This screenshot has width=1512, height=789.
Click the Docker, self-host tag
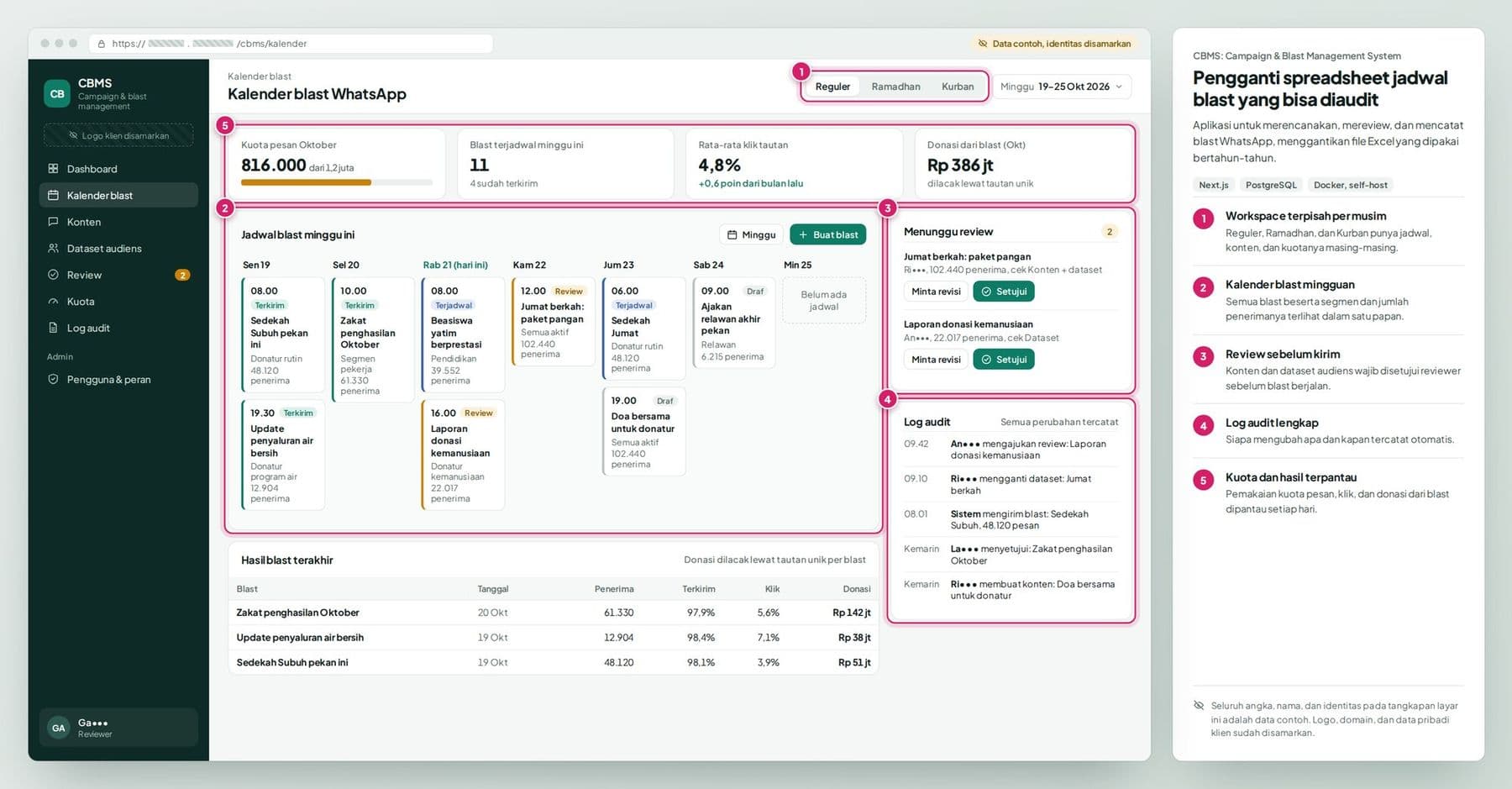pyautogui.click(x=1350, y=185)
